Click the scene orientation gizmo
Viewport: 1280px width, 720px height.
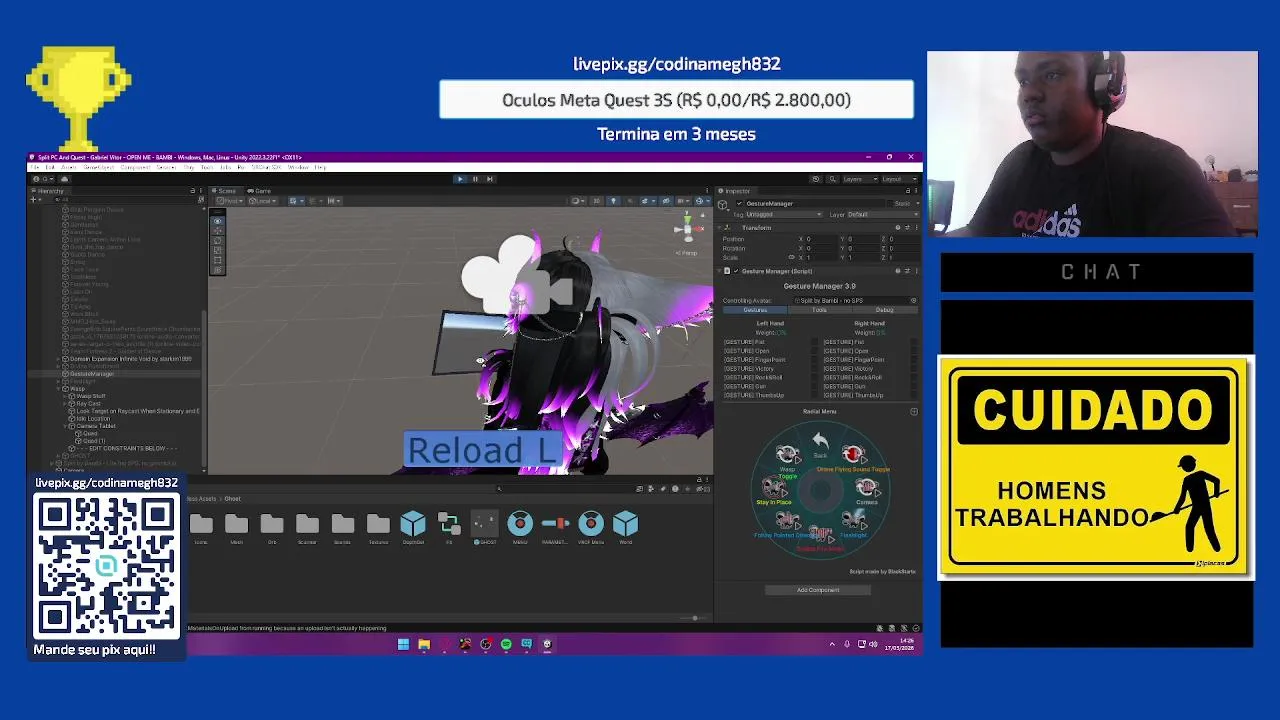(x=686, y=228)
